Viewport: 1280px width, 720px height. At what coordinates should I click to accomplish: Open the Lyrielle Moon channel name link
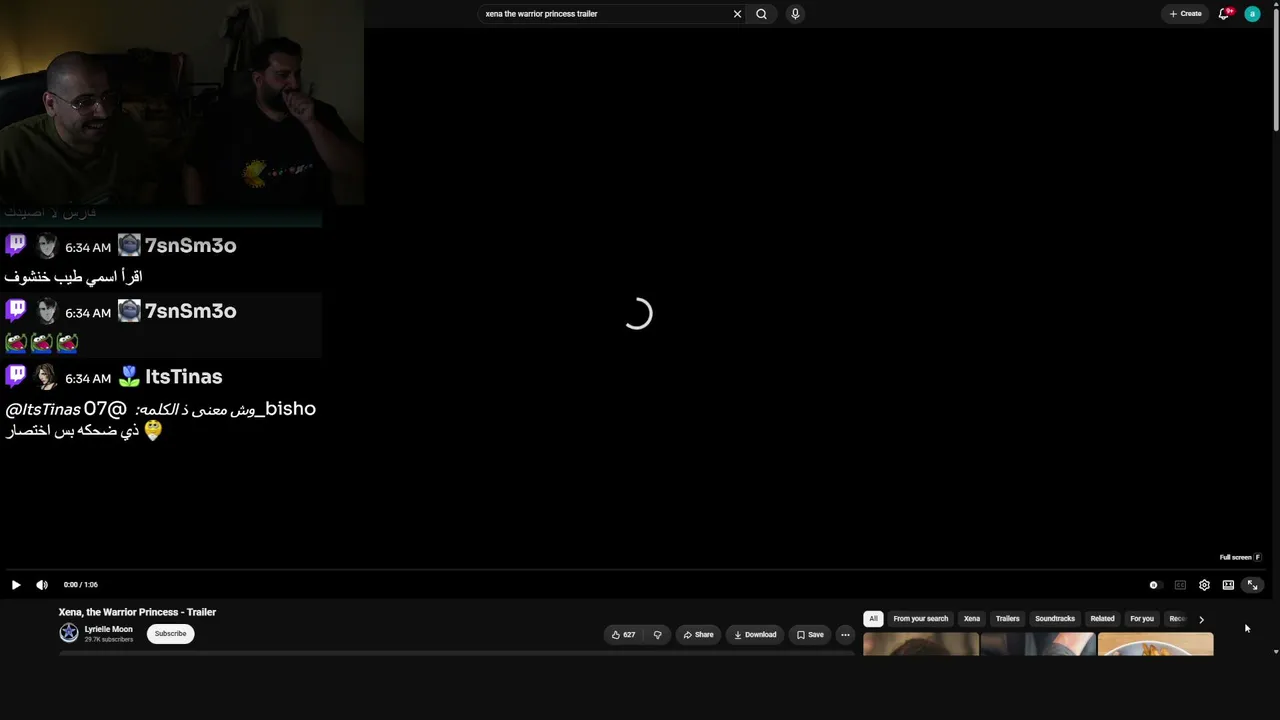(108, 630)
